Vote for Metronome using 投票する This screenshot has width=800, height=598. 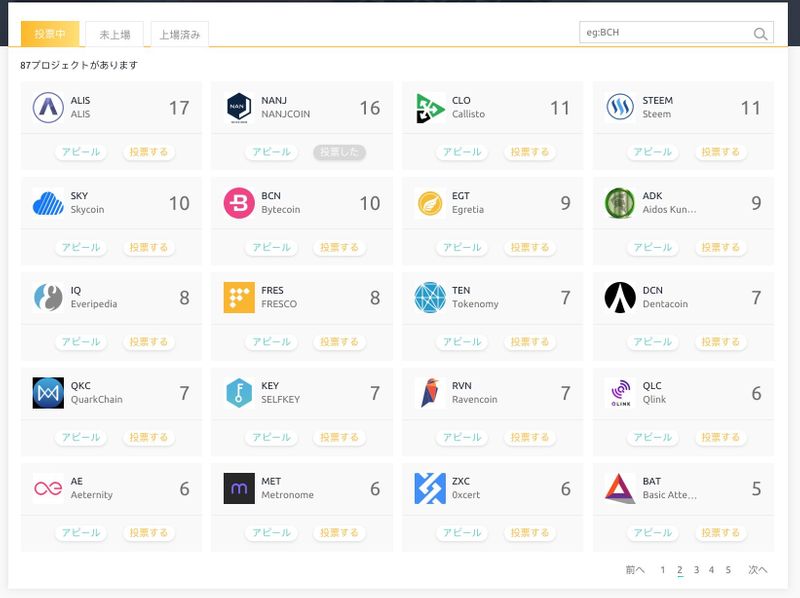pyautogui.click(x=339, y=533)
